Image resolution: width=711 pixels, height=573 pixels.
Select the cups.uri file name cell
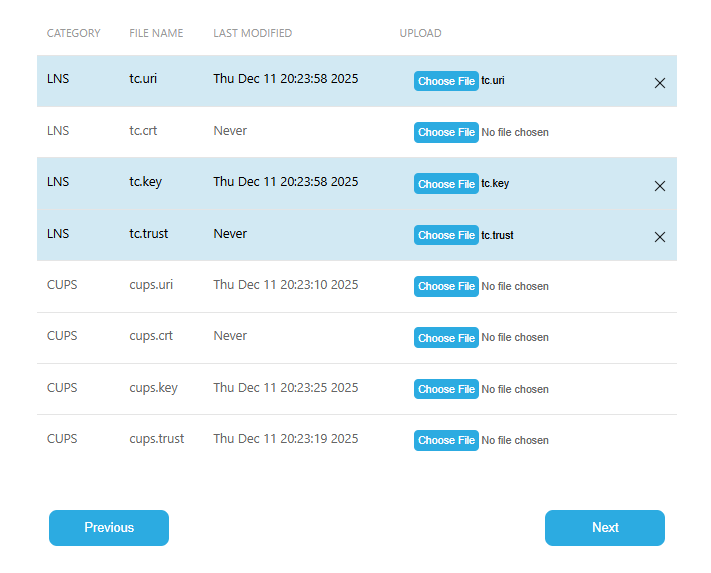pos(151,285)
